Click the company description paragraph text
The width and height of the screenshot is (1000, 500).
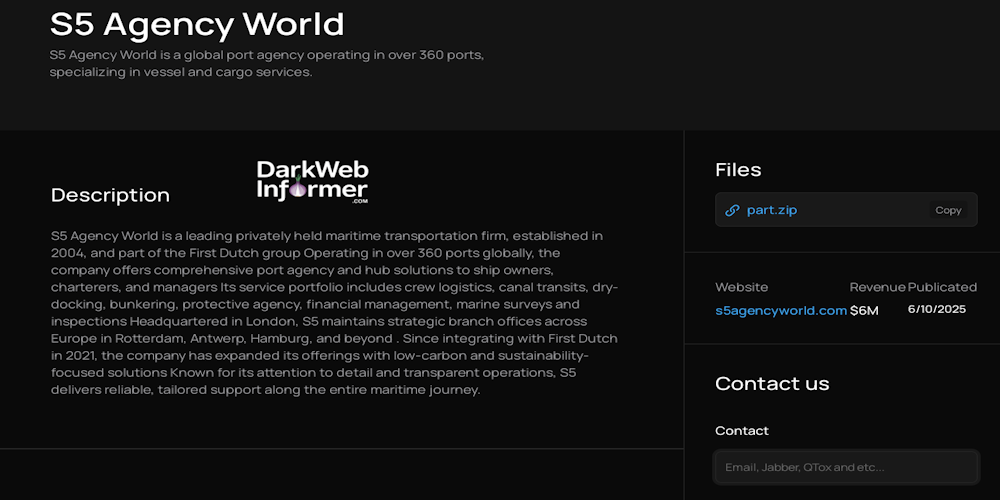(x=335, y=313)
